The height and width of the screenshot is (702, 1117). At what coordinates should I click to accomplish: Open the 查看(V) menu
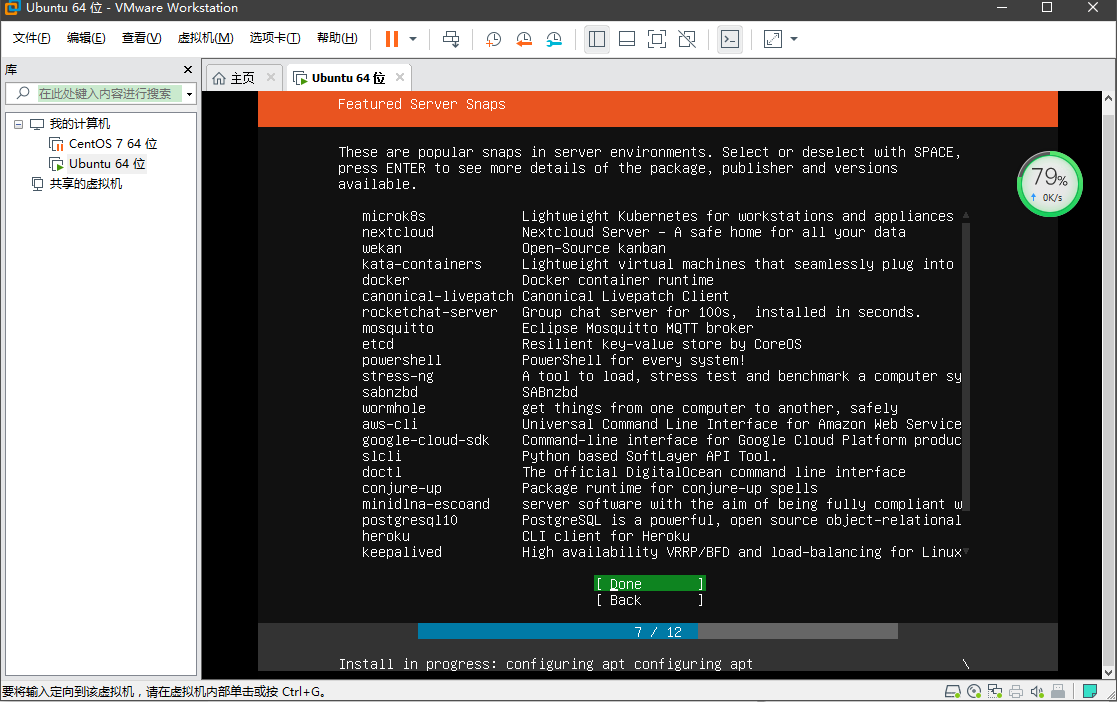(x=141, y=38)
